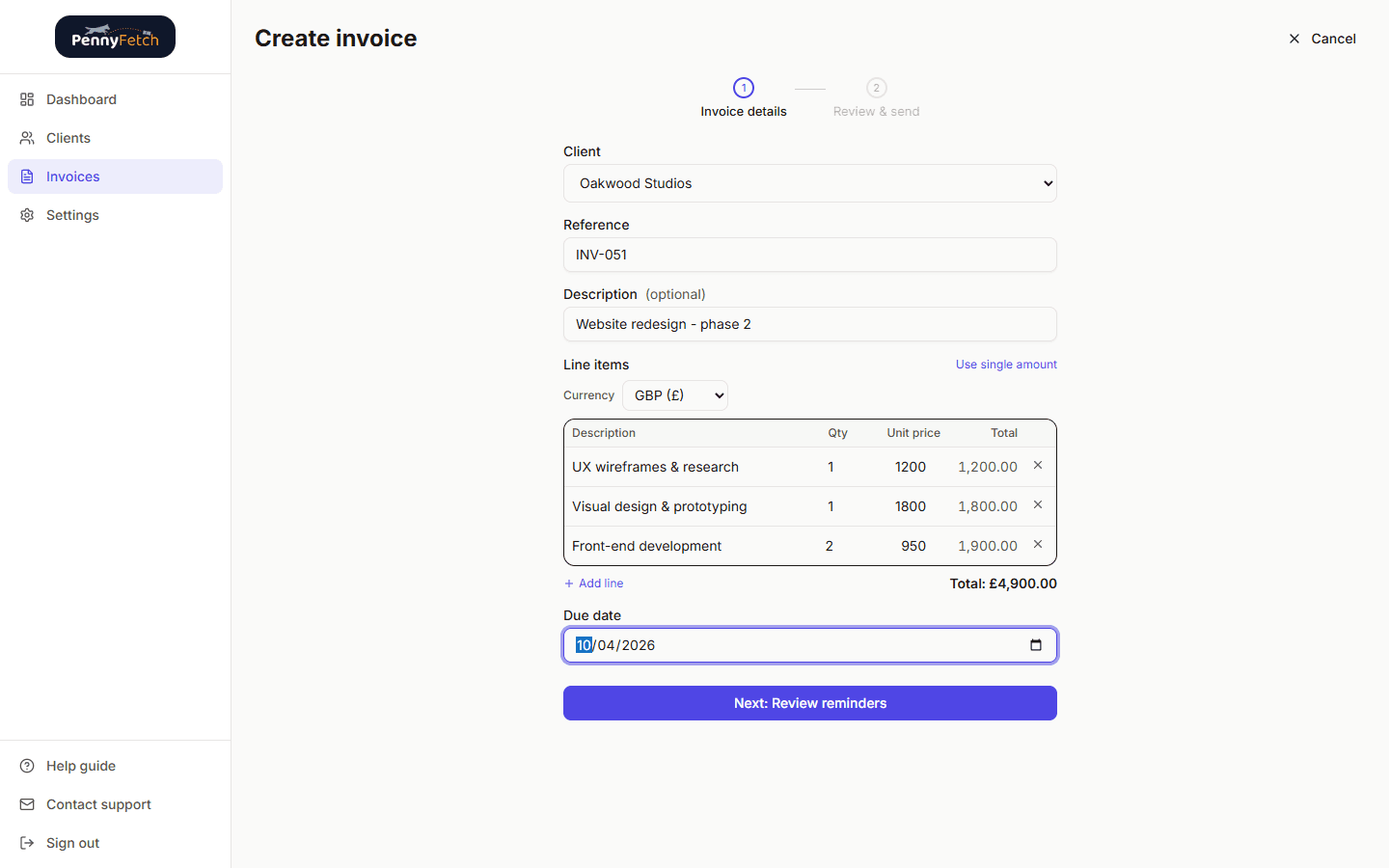Switch to Use single amount mode
The width and height of the screenshot is (1389, 868).
[1006, 365]
